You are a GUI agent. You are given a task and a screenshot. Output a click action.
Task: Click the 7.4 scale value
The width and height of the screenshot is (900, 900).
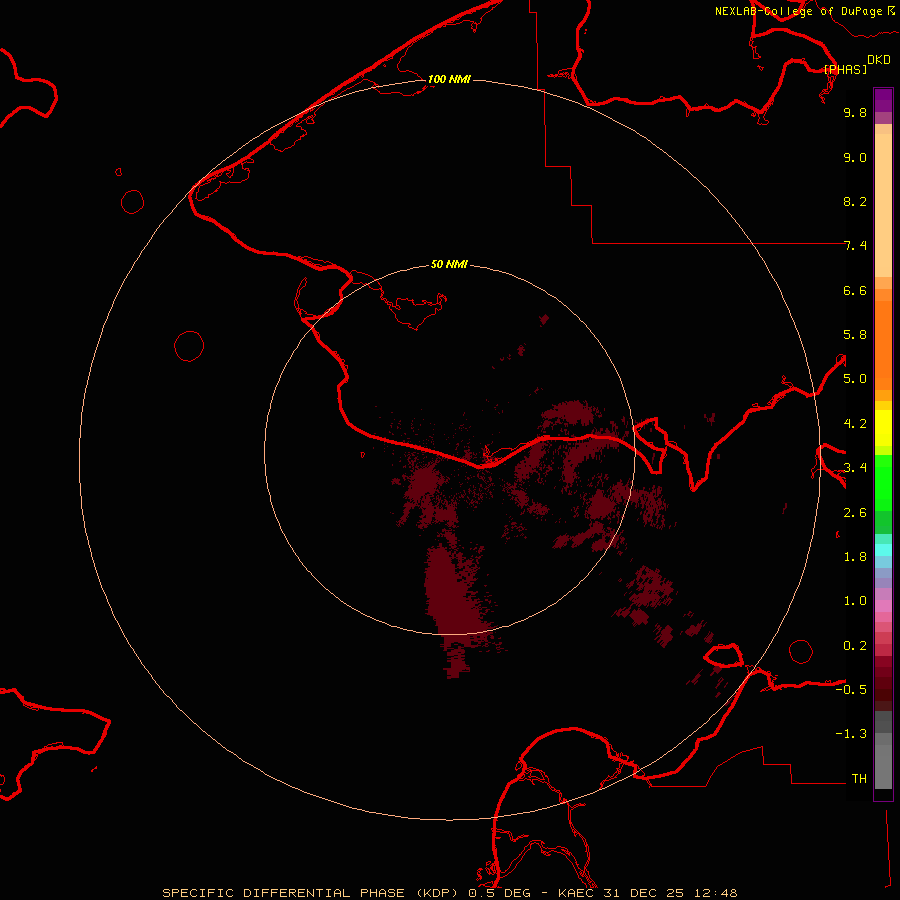coord(855,246)
